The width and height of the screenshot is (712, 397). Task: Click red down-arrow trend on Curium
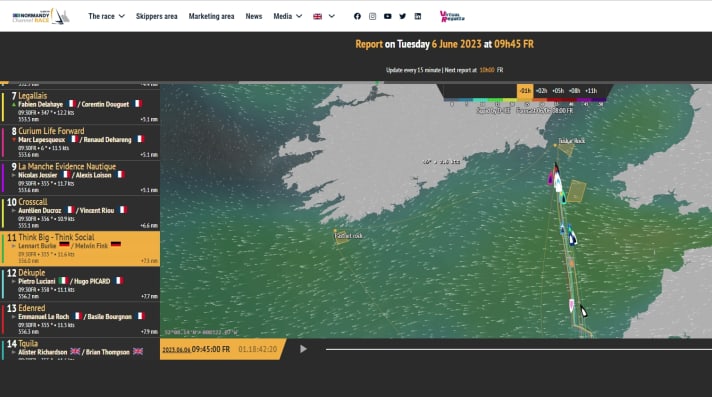click(14, 140)
